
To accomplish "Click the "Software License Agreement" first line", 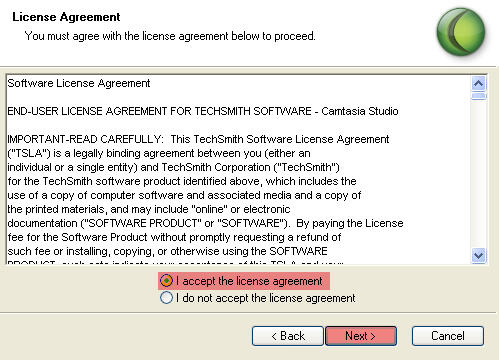I will 79,83.
